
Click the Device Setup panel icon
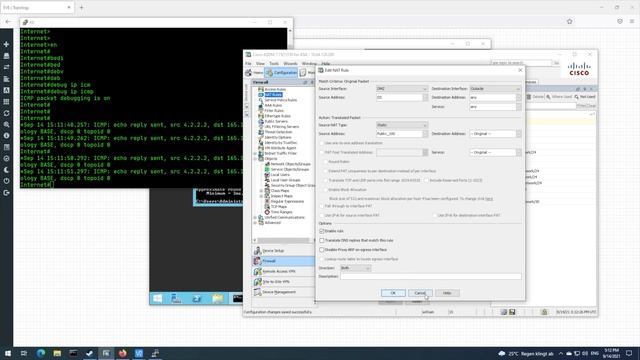(x=257, y=250)
